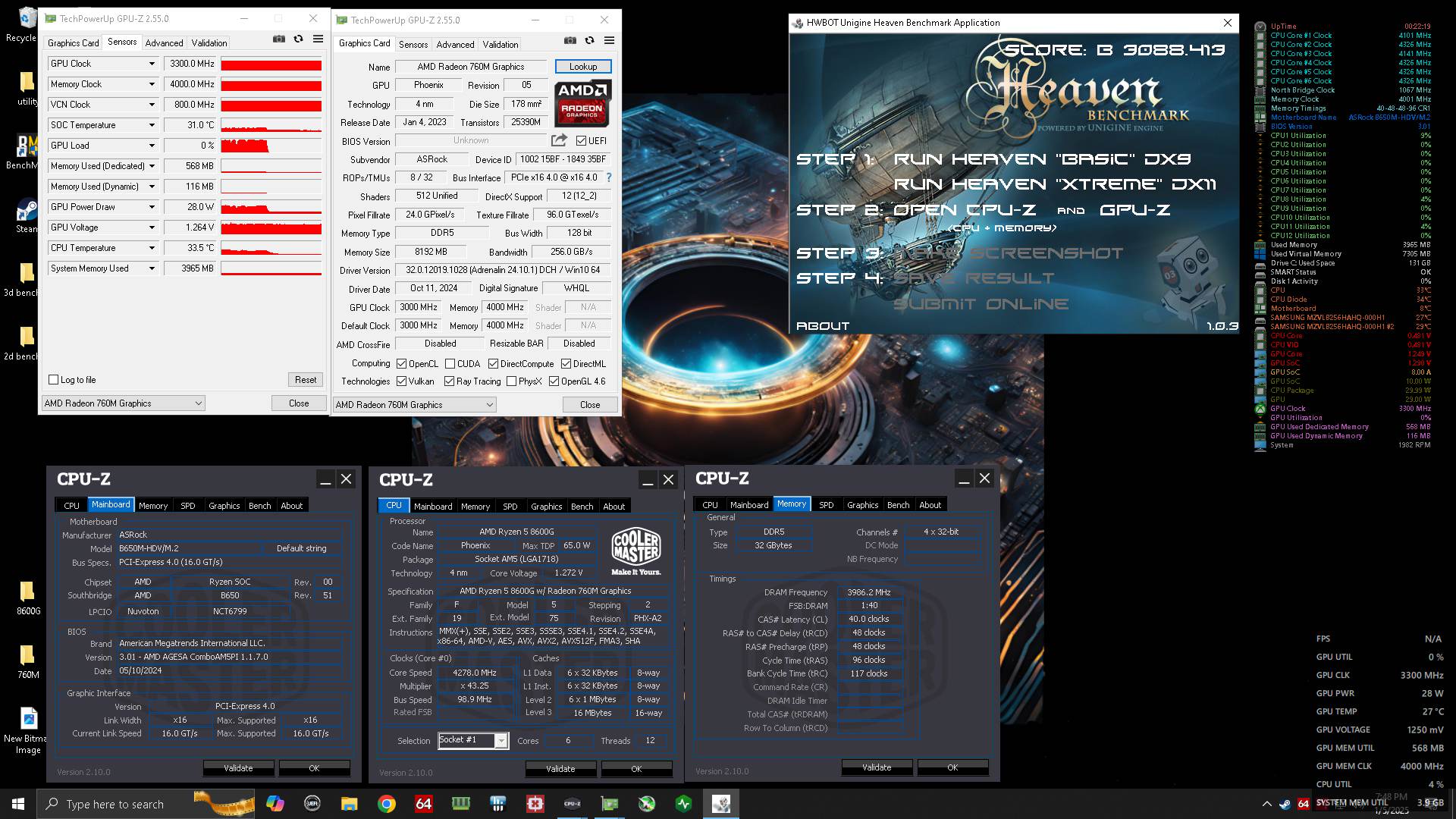Click Run Heaven "Xtreme" DX11 link
The height and width of the screenshot is (819, 1456).
click(x=1055, y=184)
